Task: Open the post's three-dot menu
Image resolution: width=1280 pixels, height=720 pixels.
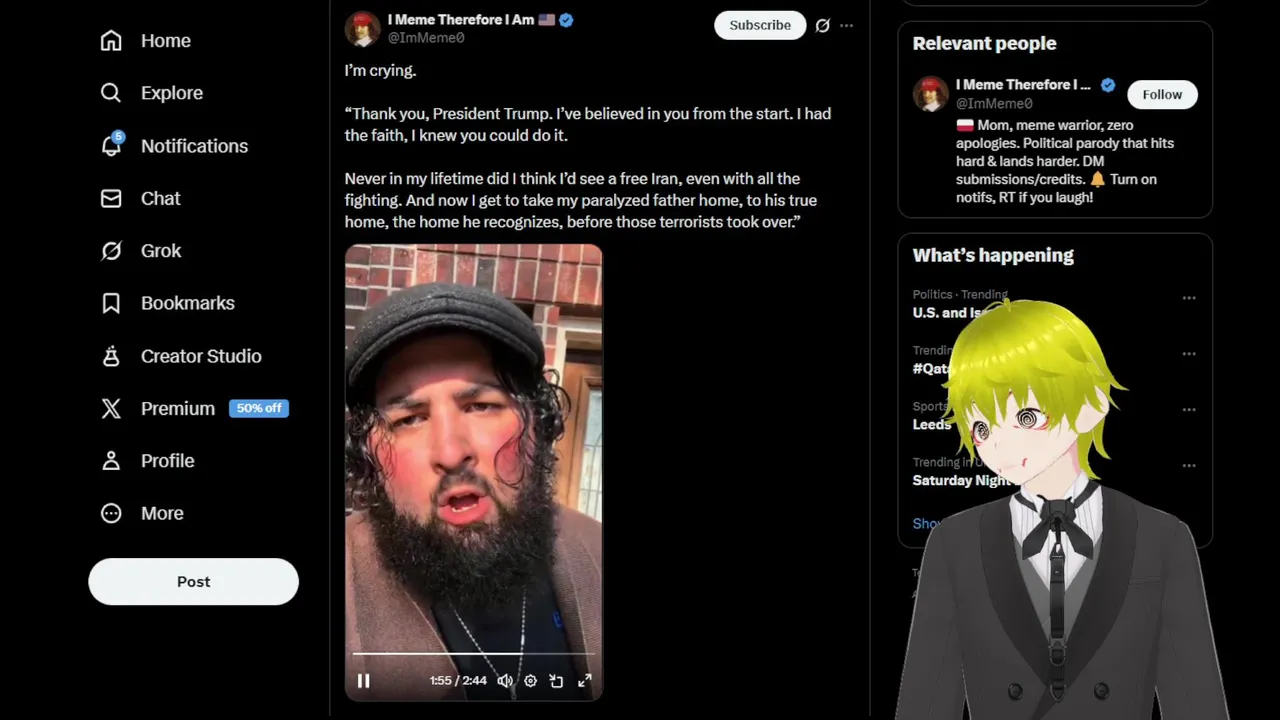Action: pyautogui.click(x=847, y=26)
